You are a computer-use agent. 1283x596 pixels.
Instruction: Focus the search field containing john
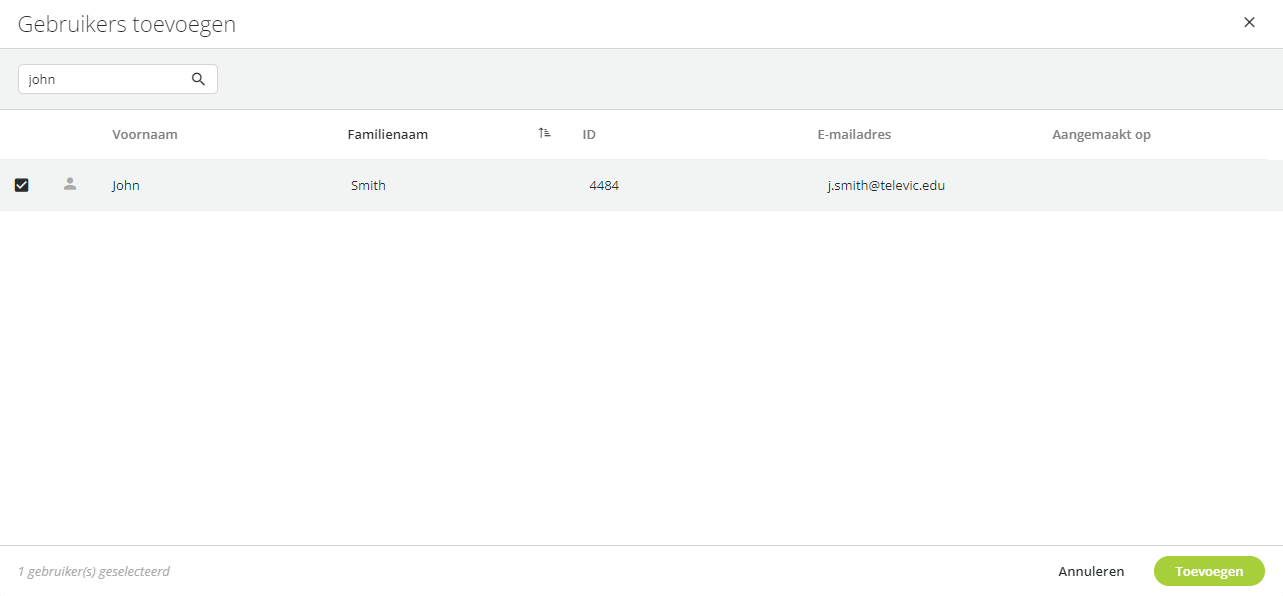pos(118,79)
